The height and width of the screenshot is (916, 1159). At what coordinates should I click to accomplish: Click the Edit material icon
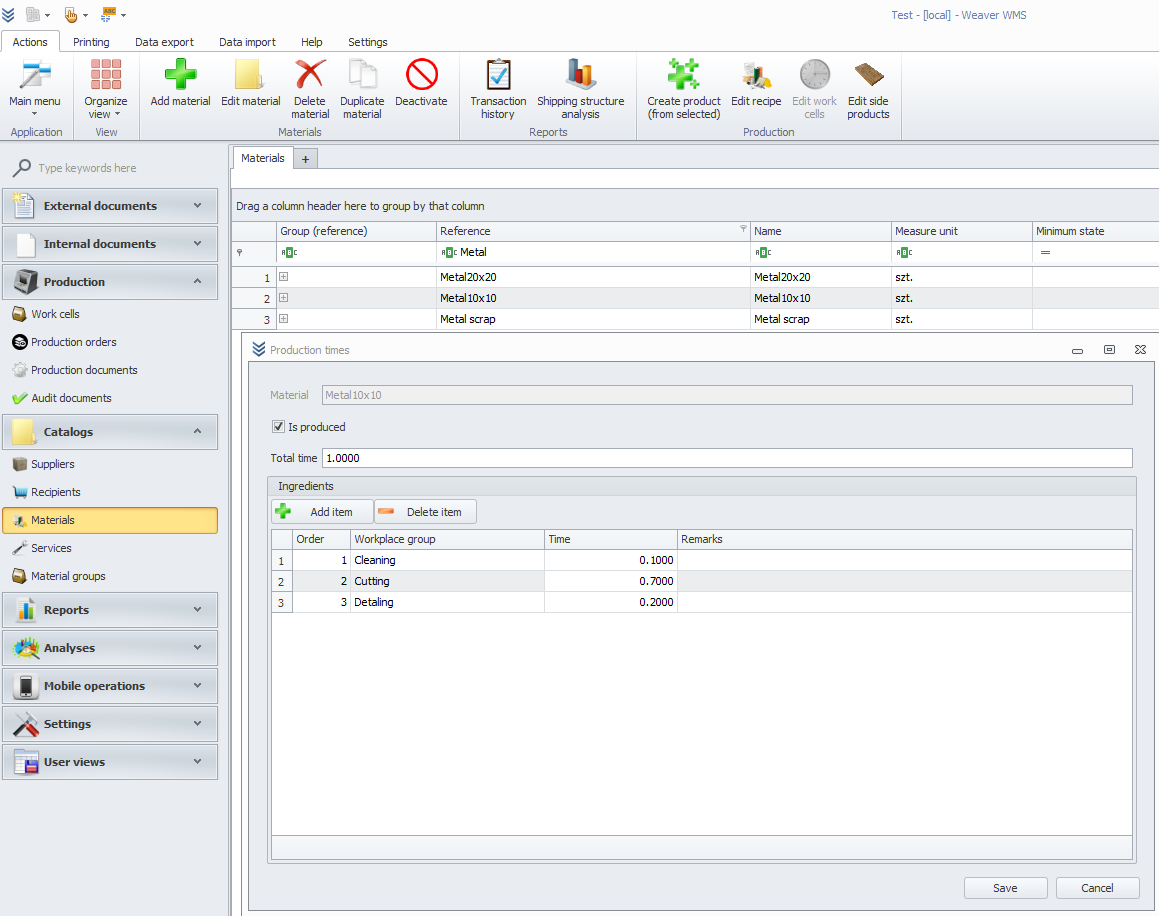point(251,75)
